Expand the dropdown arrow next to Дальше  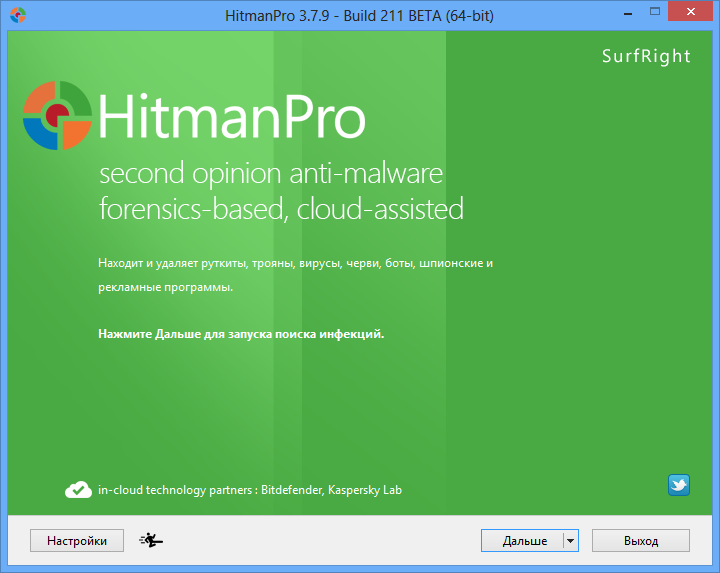(570, 541)
